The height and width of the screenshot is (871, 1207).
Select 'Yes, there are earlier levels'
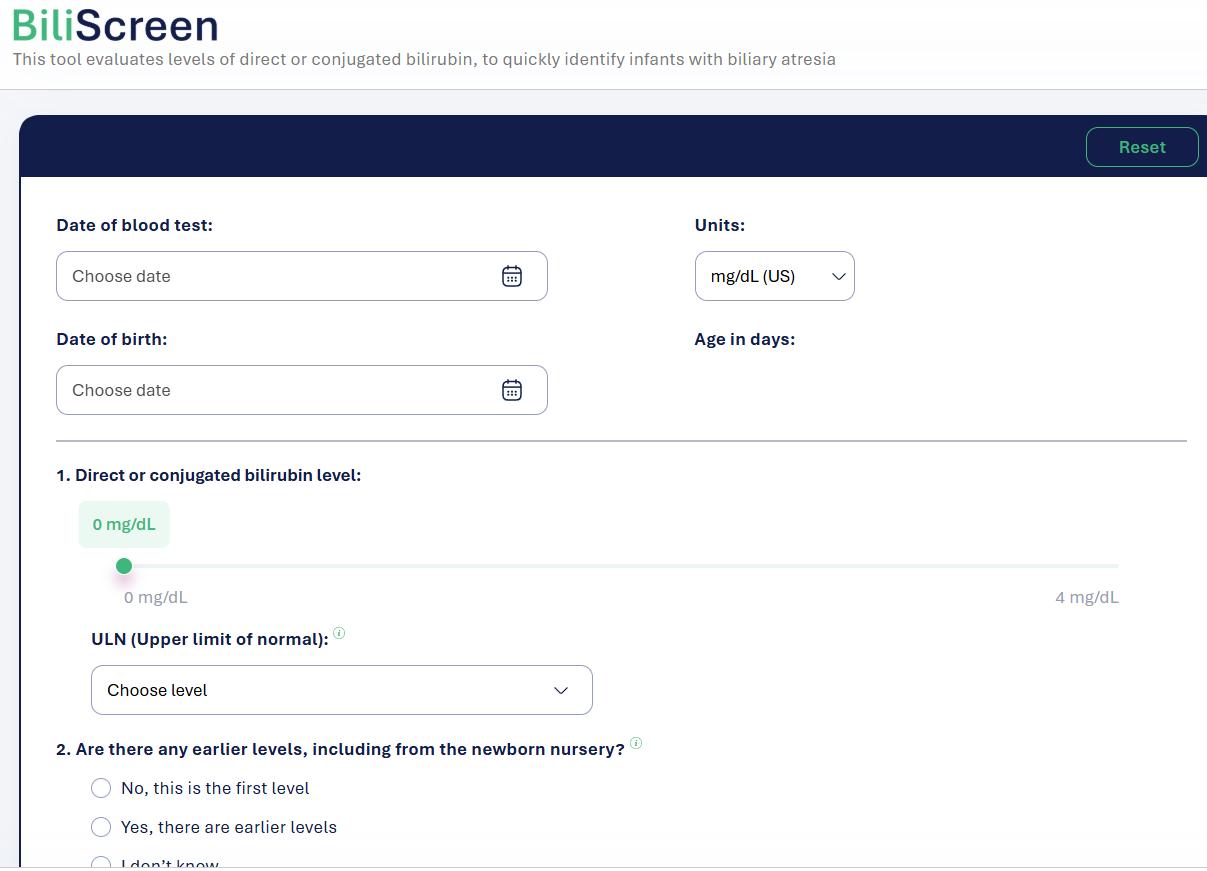pyautogui.click(x=101, y=827)
